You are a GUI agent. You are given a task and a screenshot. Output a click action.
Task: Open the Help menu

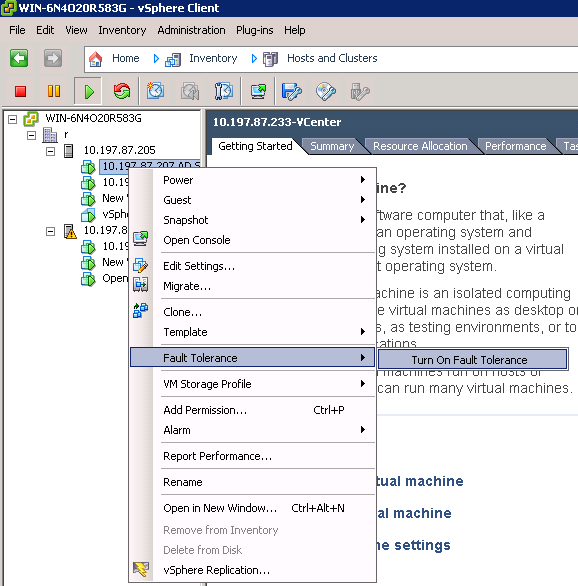tap(294, 30)
